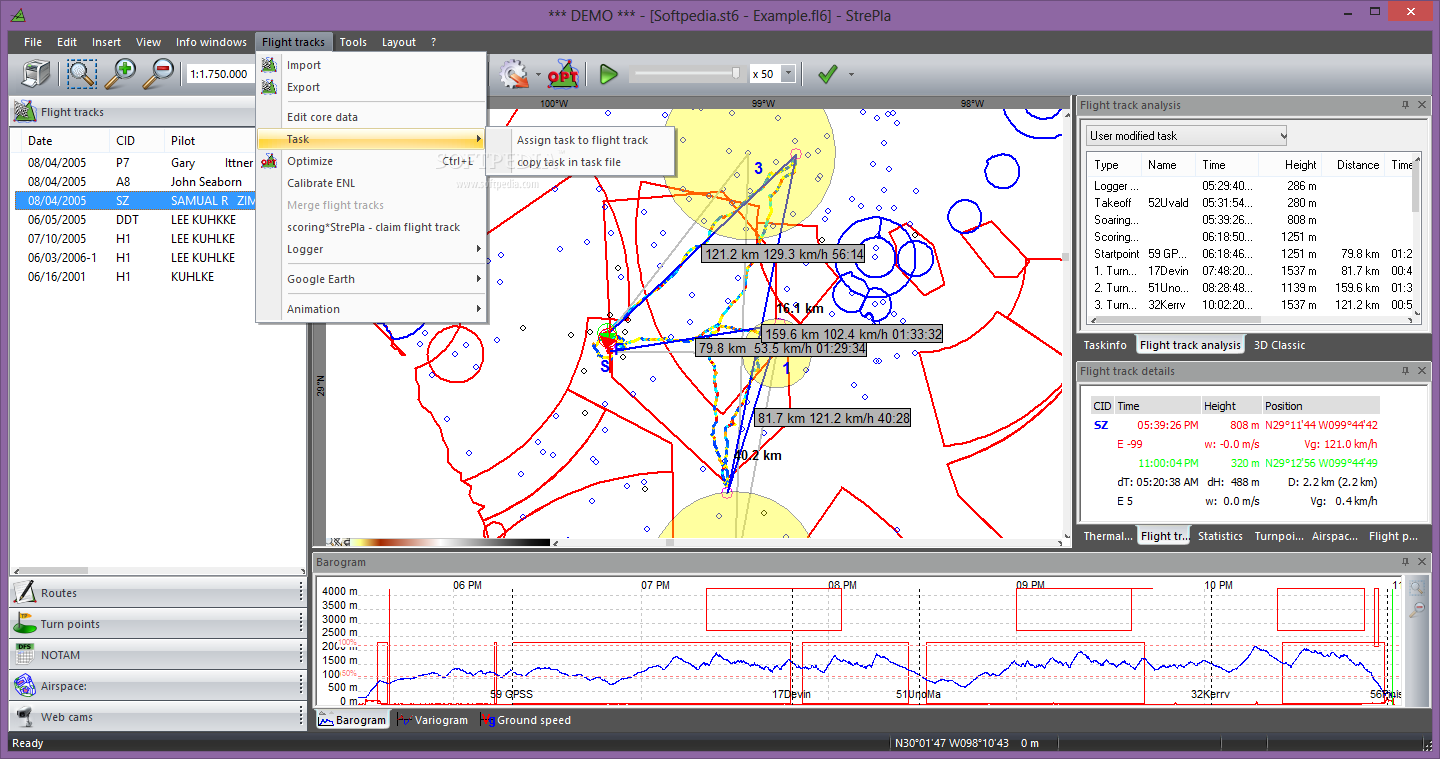Expand the dropdown arrow next to gear tool
1440x759 pixels.
click(x=538, y=74)
